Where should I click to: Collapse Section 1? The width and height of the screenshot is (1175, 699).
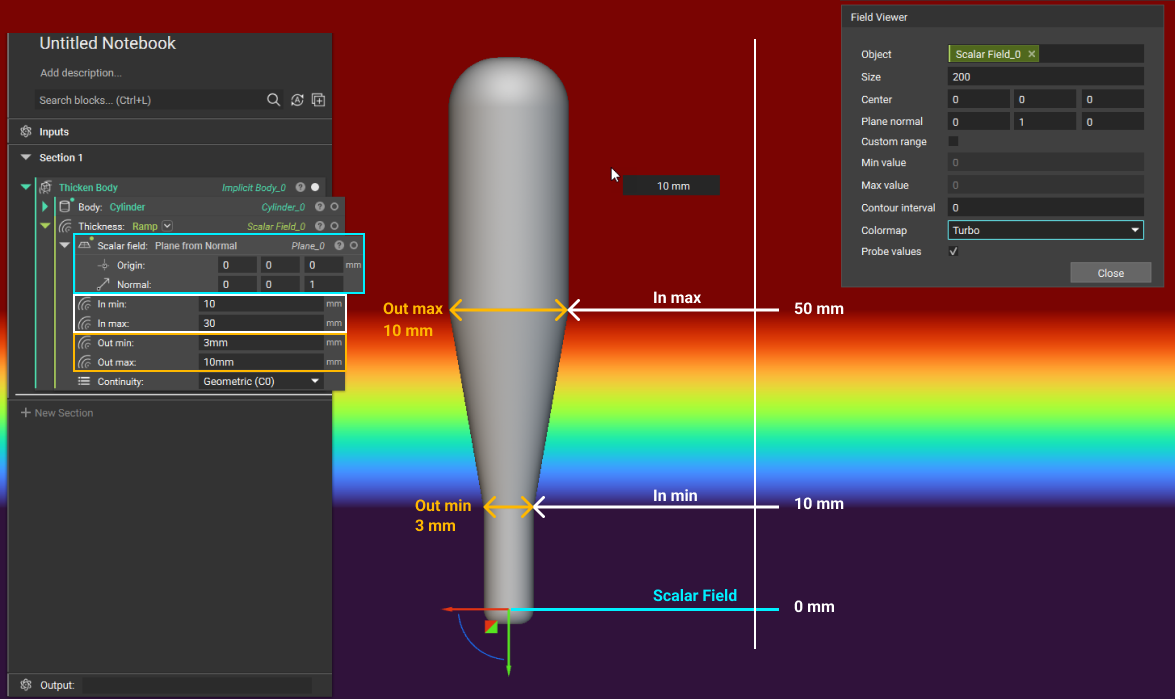pyautogui.click(x=25, y=157)
